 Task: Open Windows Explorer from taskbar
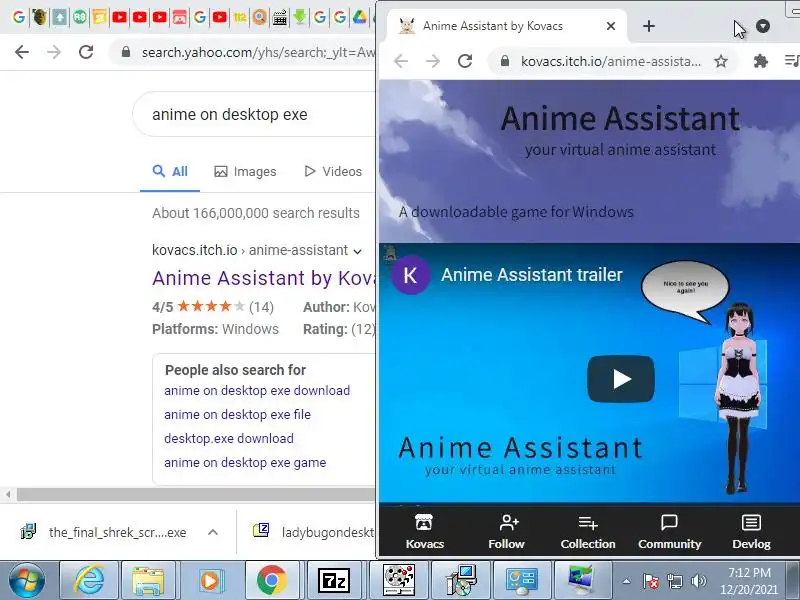point(148,580)
